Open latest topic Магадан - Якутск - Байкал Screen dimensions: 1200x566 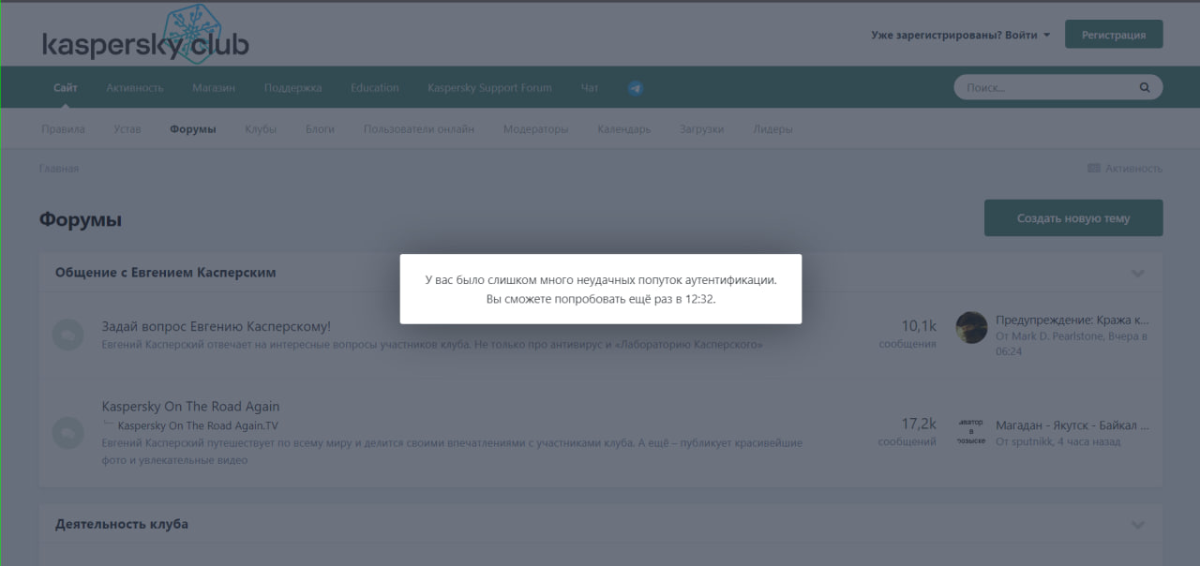coord(1072,424)
